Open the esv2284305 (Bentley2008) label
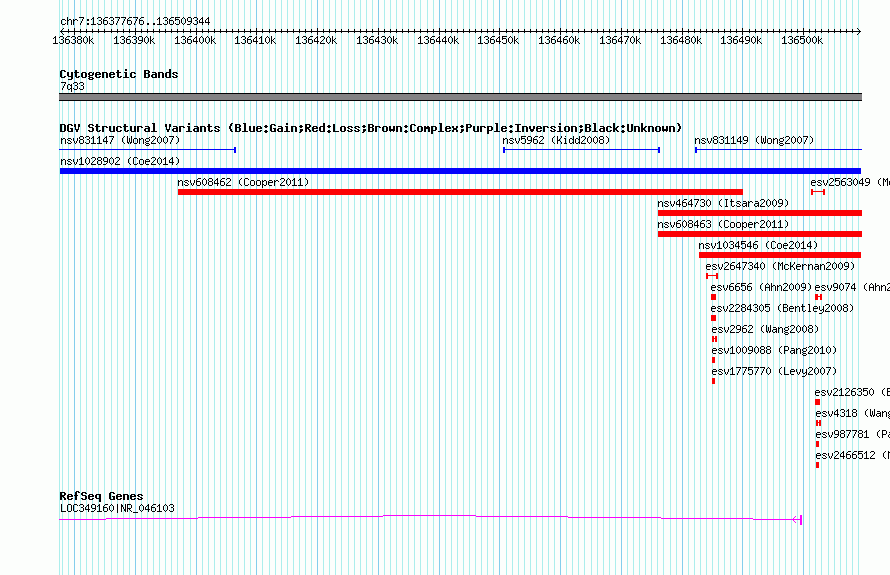 coord(782,308)
